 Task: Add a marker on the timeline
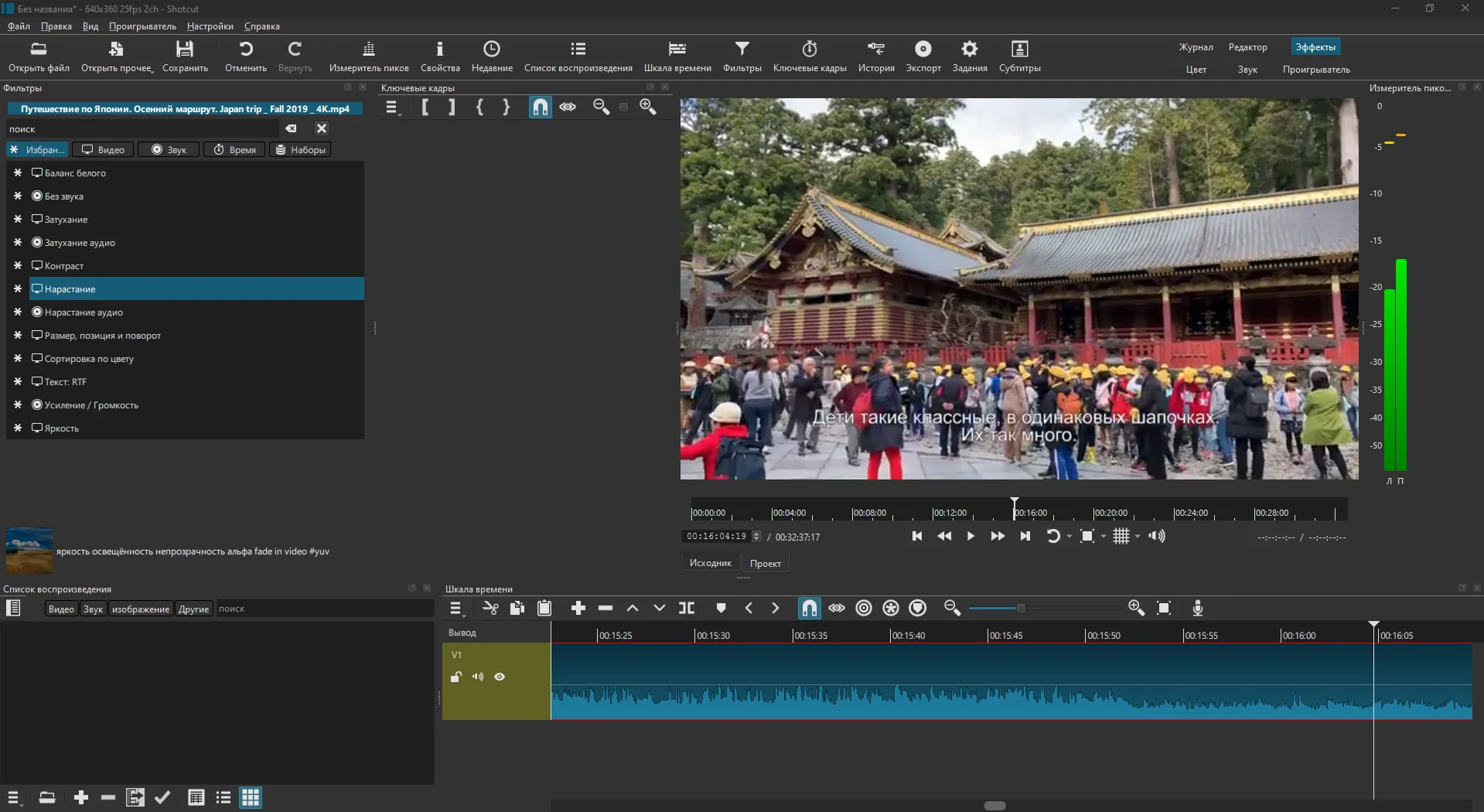(x=721, y=609)
